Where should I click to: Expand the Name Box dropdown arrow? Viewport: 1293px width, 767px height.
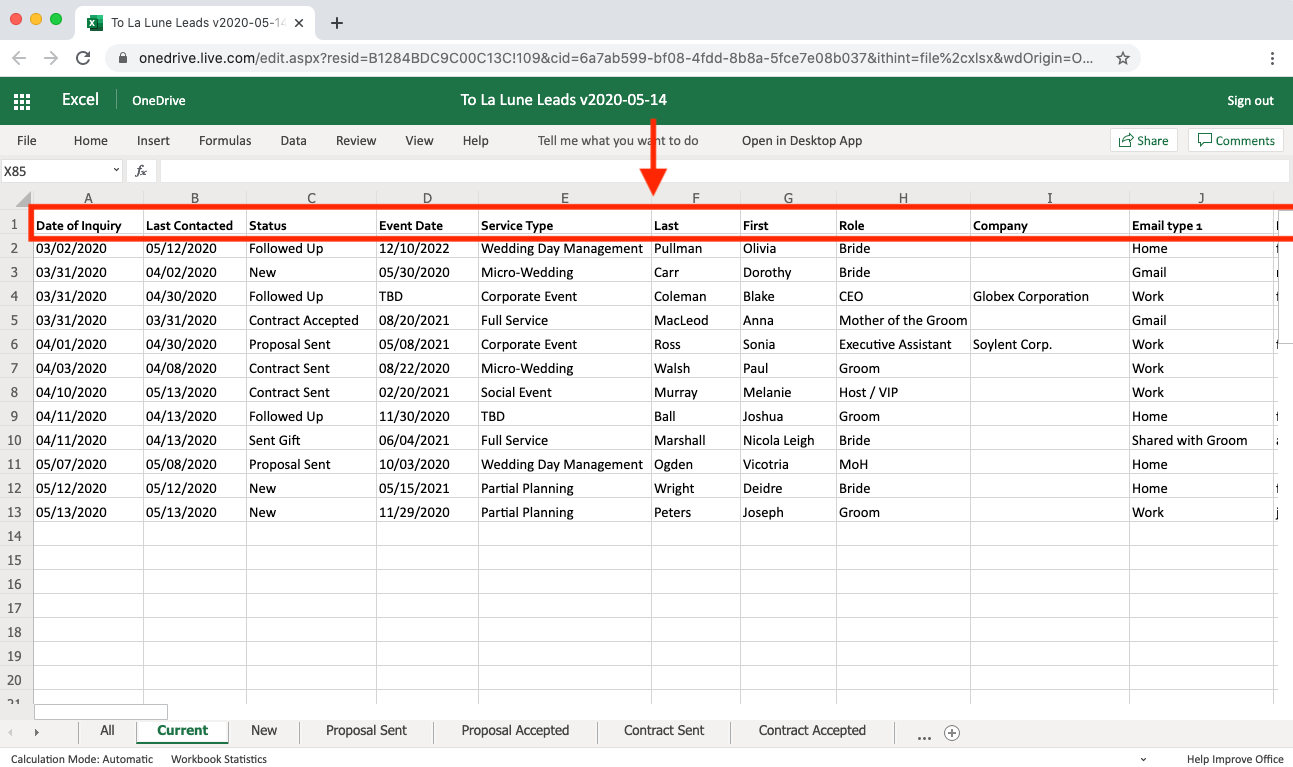(x=116, y=171)
